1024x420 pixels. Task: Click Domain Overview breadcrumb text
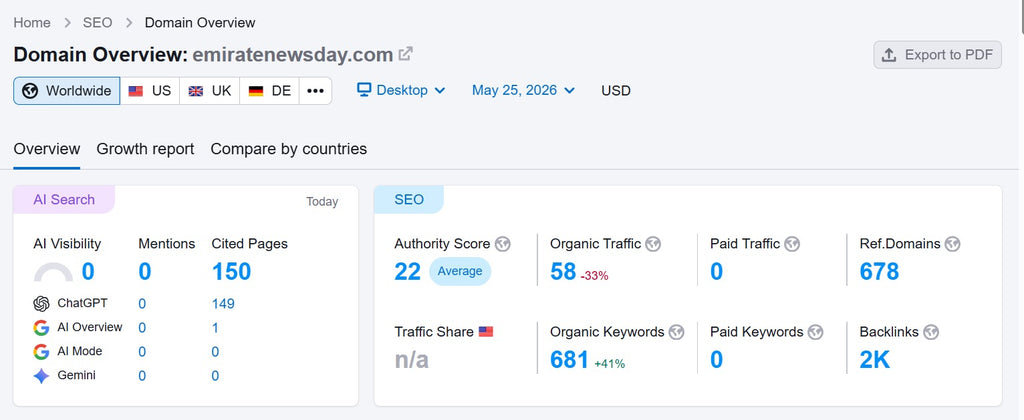[200, 23]
